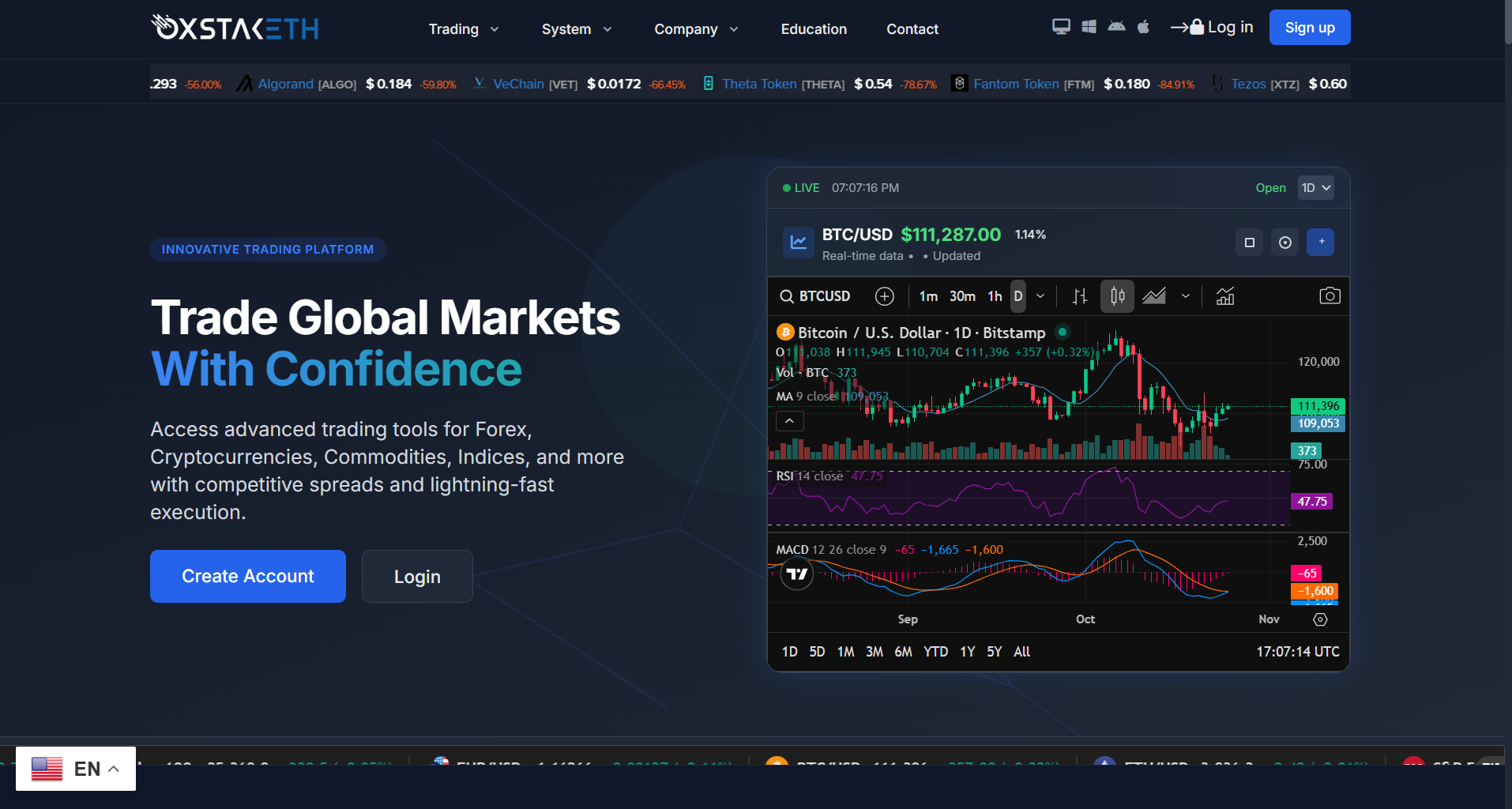Open chart settings hexagon icon near Nov

click(1320, 619)
